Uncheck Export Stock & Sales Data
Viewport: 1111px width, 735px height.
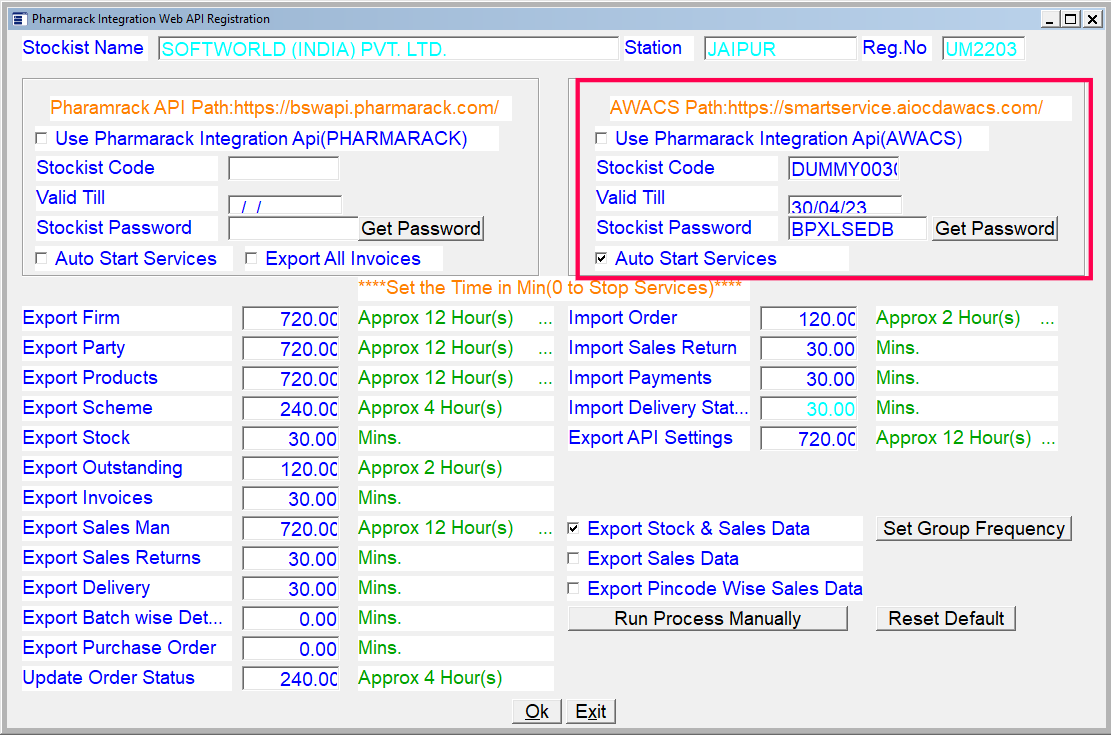[x=573, y=528]
